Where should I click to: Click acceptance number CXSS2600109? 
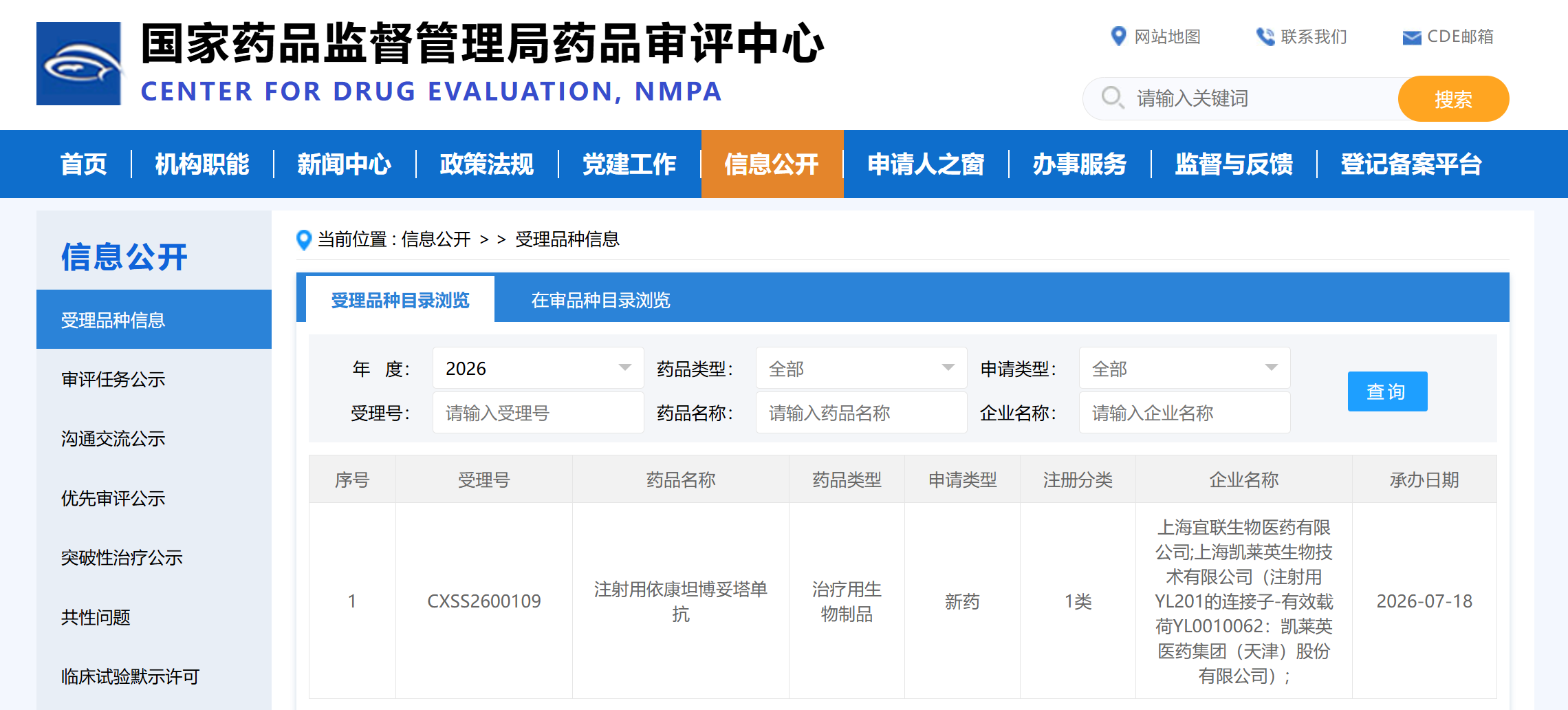pos(484,601)
